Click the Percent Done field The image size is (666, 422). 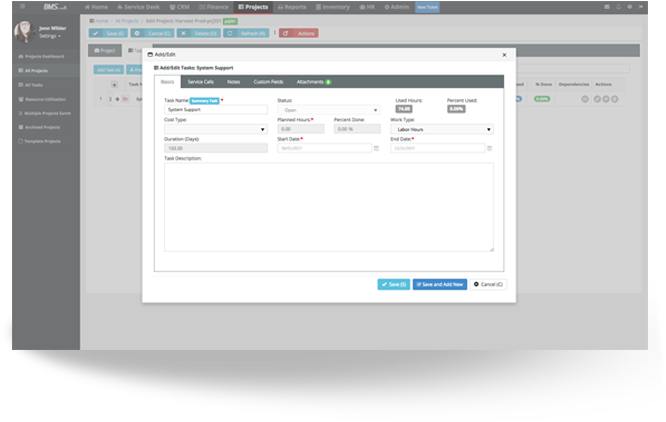tap(357, 129)
